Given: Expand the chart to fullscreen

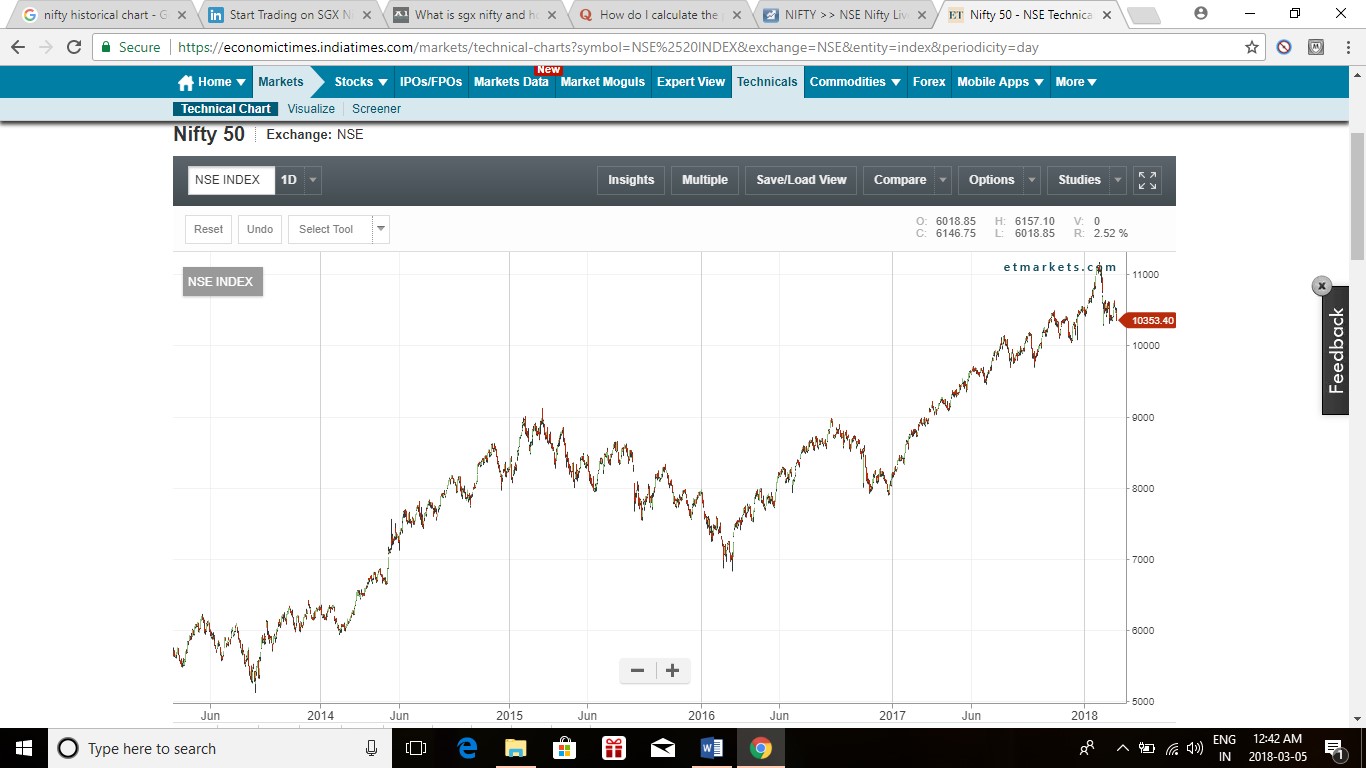Looking at the screenshot, I should (1147, 180).
